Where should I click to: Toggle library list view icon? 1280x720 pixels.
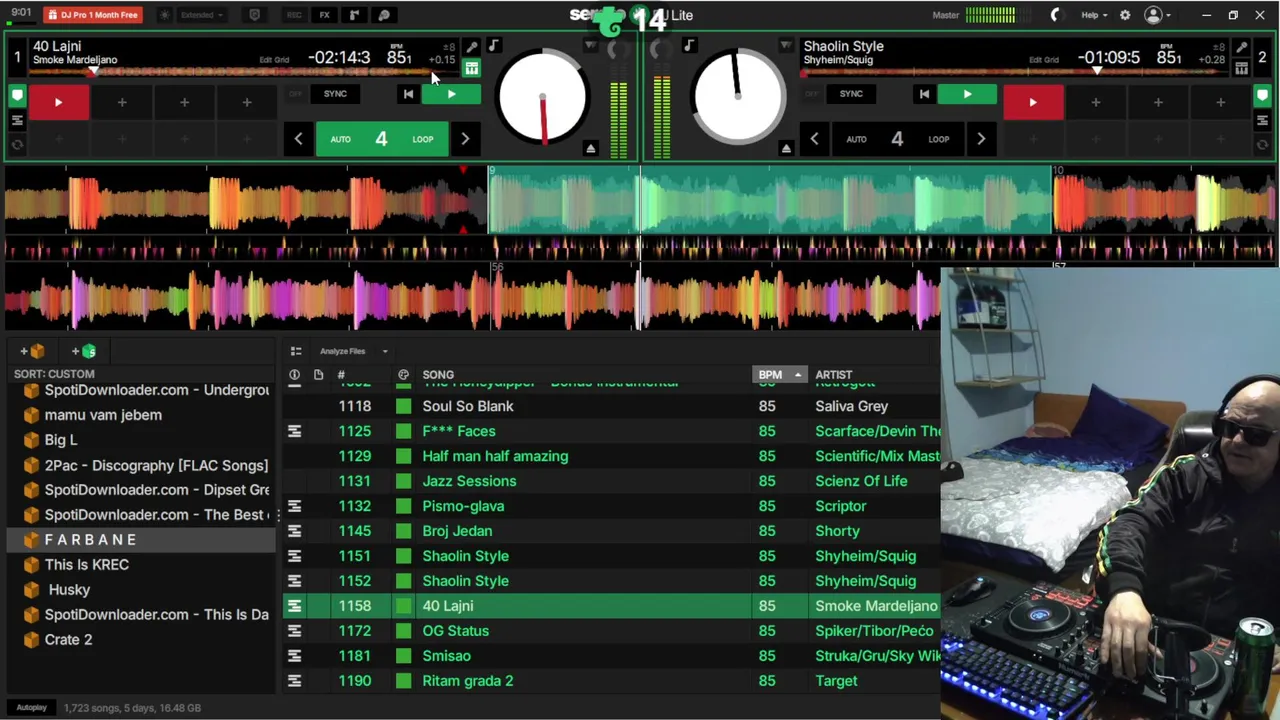click(296, 351)
